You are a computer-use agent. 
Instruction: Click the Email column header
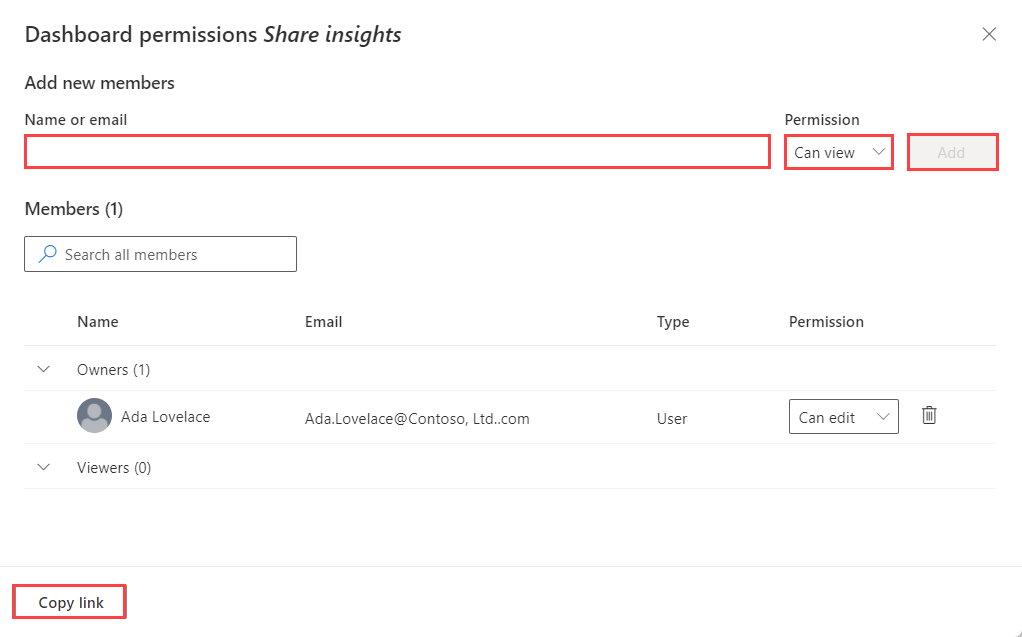(x=323, y=322)
